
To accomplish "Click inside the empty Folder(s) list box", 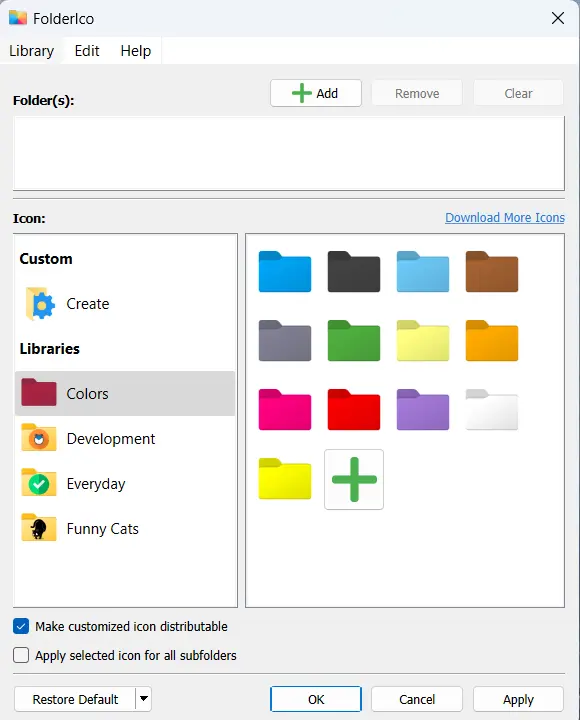I will 289,153.
